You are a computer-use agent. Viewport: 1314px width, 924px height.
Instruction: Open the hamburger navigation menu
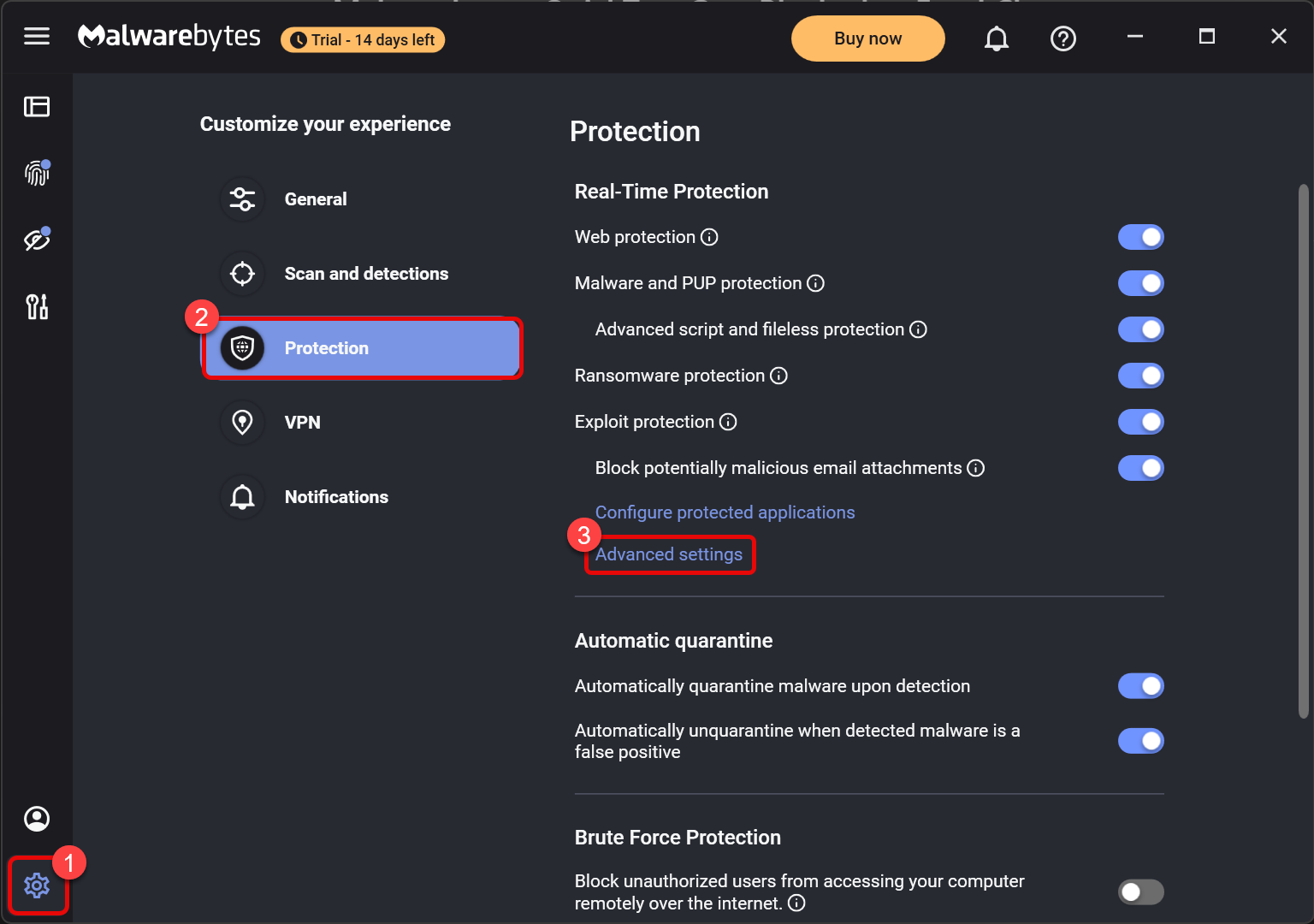37,37
